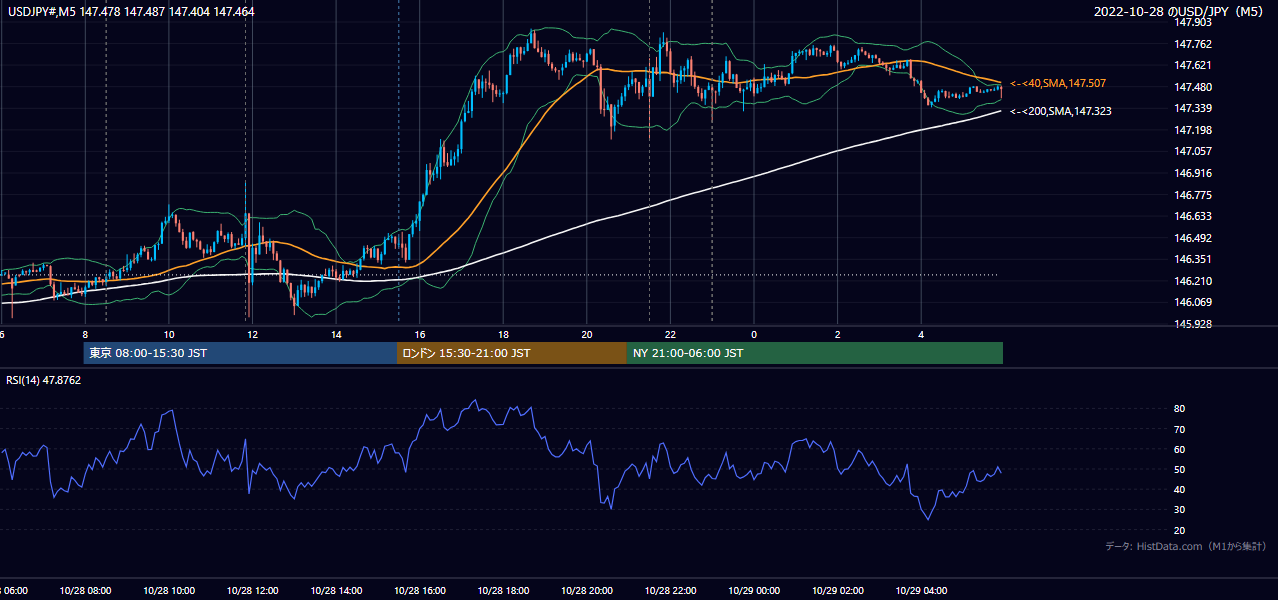Click the 10/29 00:00 time label

click(x=754, y=591)
